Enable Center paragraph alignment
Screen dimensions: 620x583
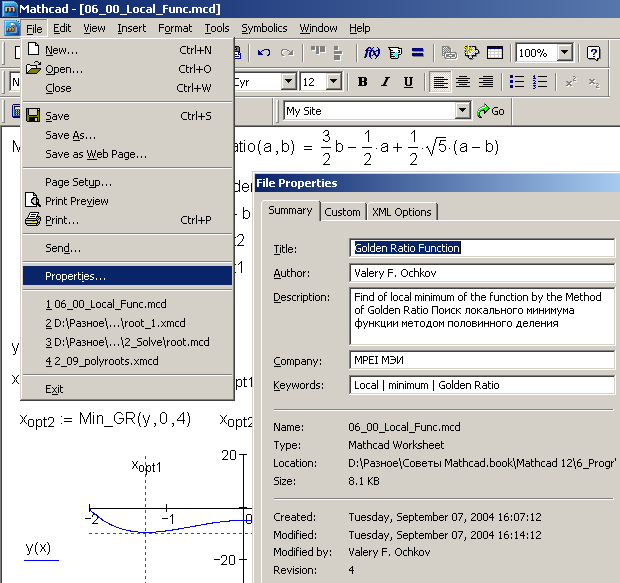(x=463, y=82)
